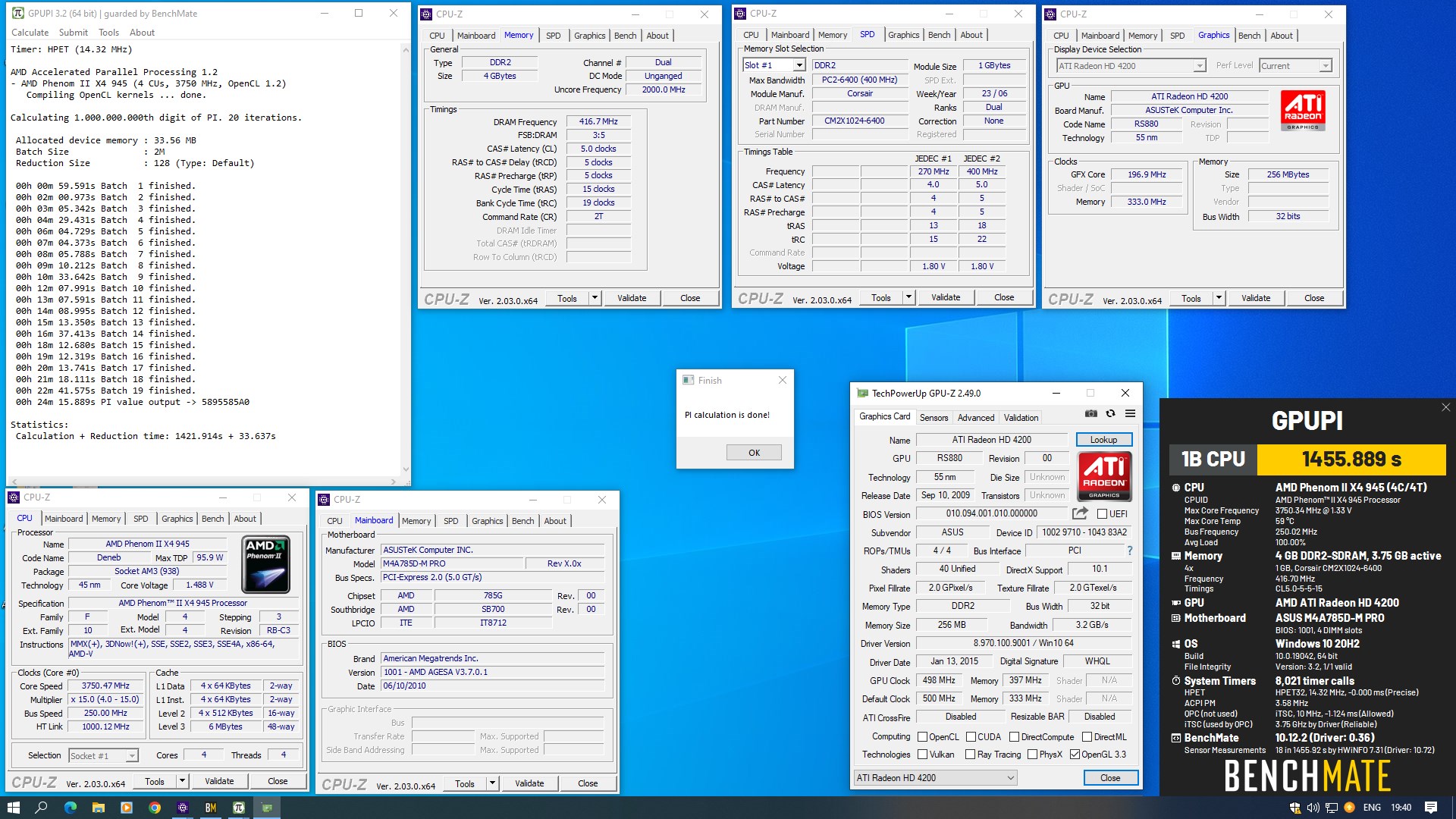Click the Windows Security tray icon
Image resolution: width=1456 pixels, height=819 pixels.
point(1294,808)
